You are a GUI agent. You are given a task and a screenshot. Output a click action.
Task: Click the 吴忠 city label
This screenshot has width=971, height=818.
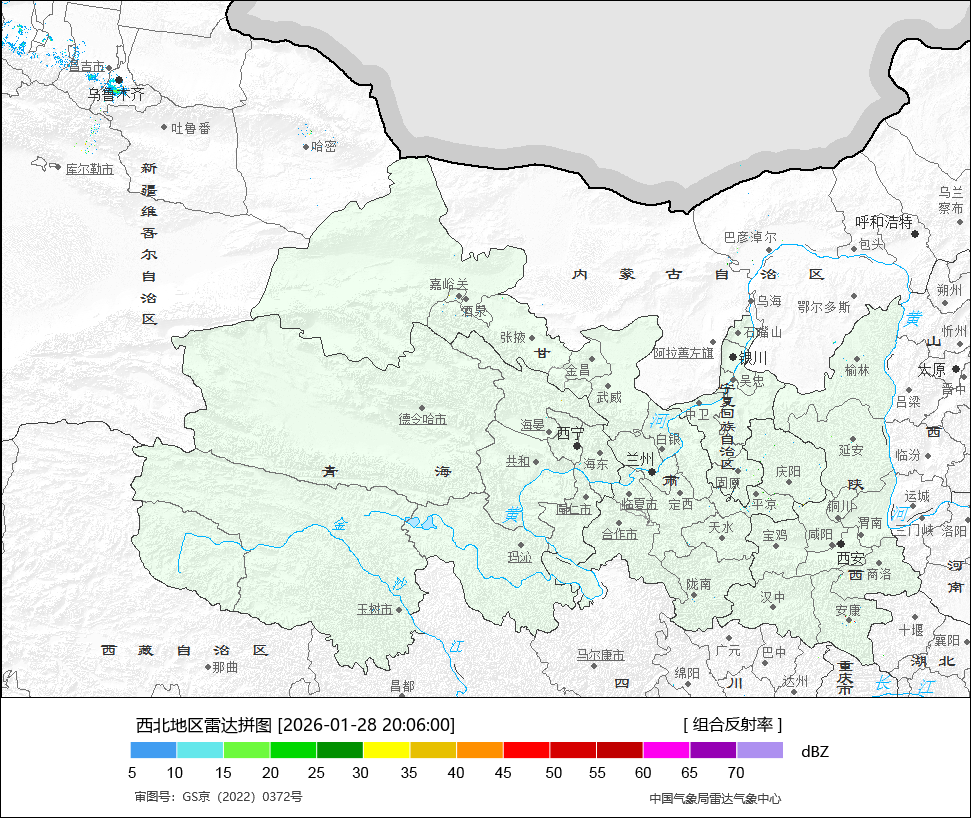(x=752, y=381)
